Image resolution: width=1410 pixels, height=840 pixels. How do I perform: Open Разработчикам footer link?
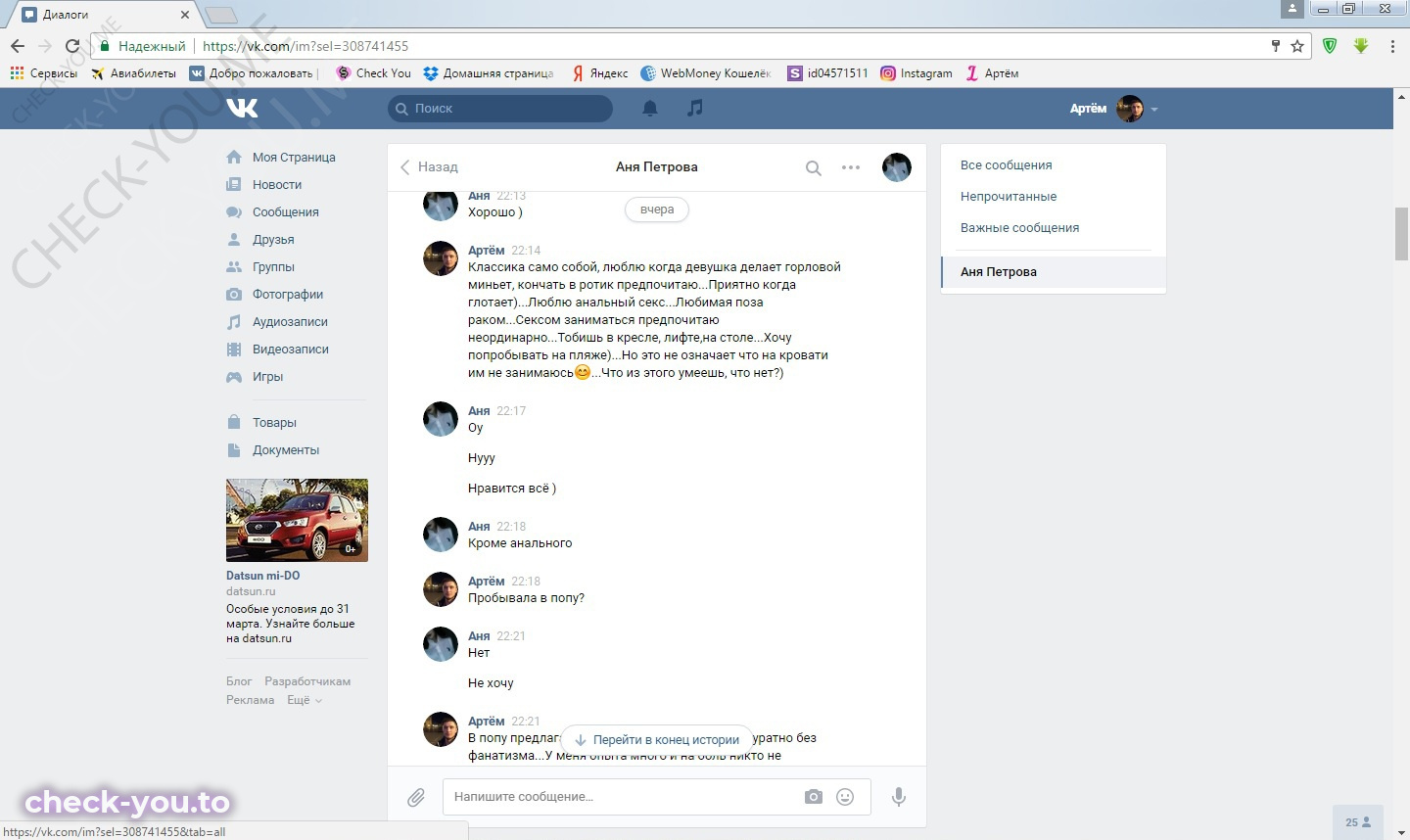pos(307,681)
